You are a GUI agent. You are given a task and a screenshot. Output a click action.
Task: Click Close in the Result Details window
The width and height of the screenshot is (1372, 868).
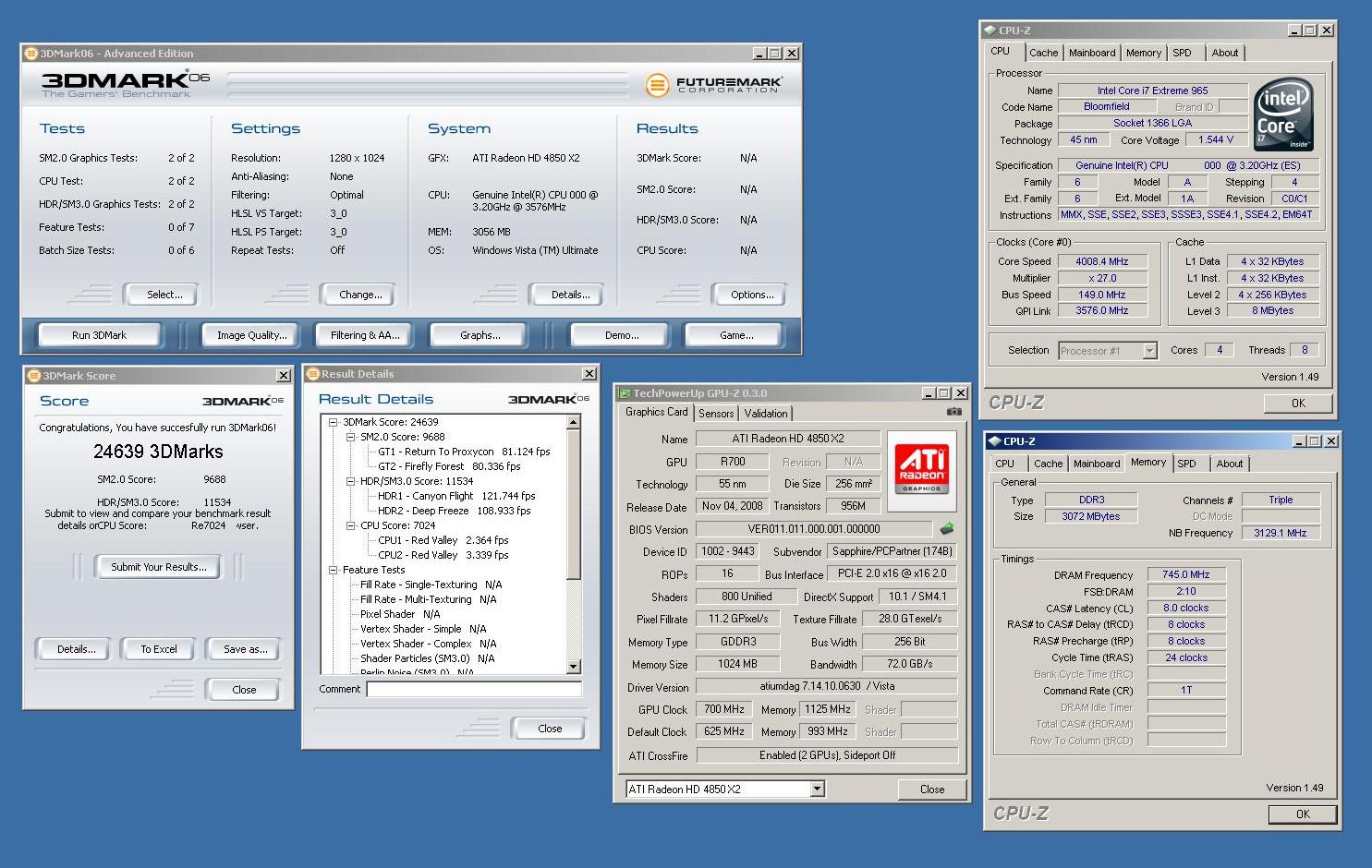pos(550,729)
